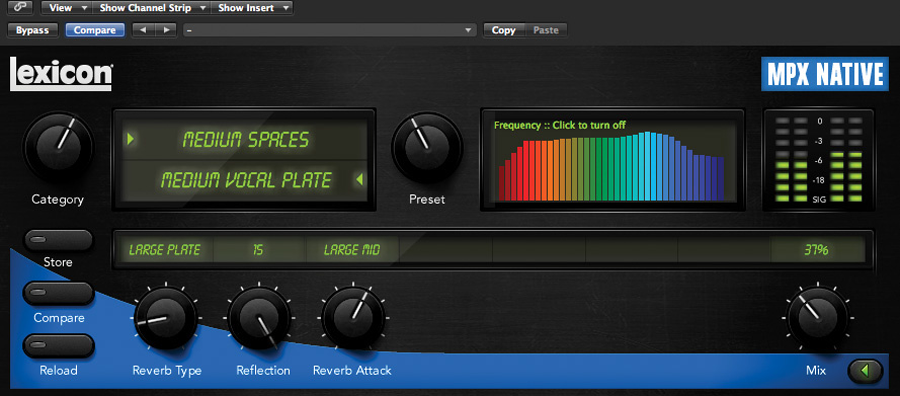Click the Mix knob
Screen dimensions: 900x396
(818, 317)
